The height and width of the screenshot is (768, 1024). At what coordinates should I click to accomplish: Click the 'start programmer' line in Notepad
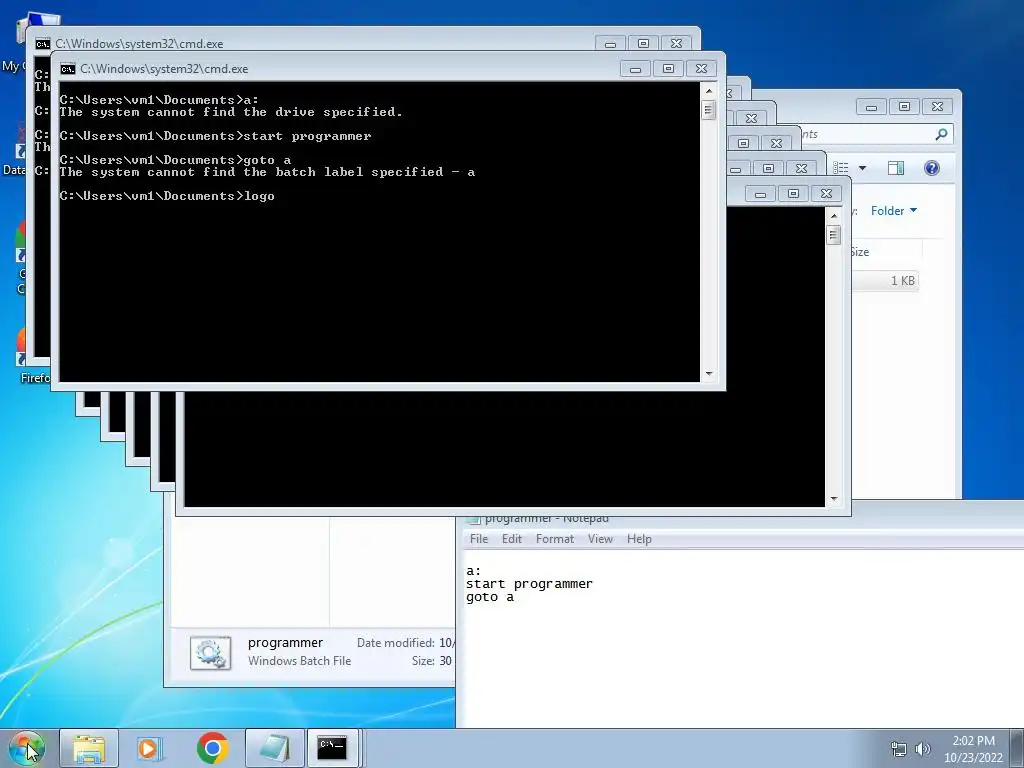tap(529, 584)
